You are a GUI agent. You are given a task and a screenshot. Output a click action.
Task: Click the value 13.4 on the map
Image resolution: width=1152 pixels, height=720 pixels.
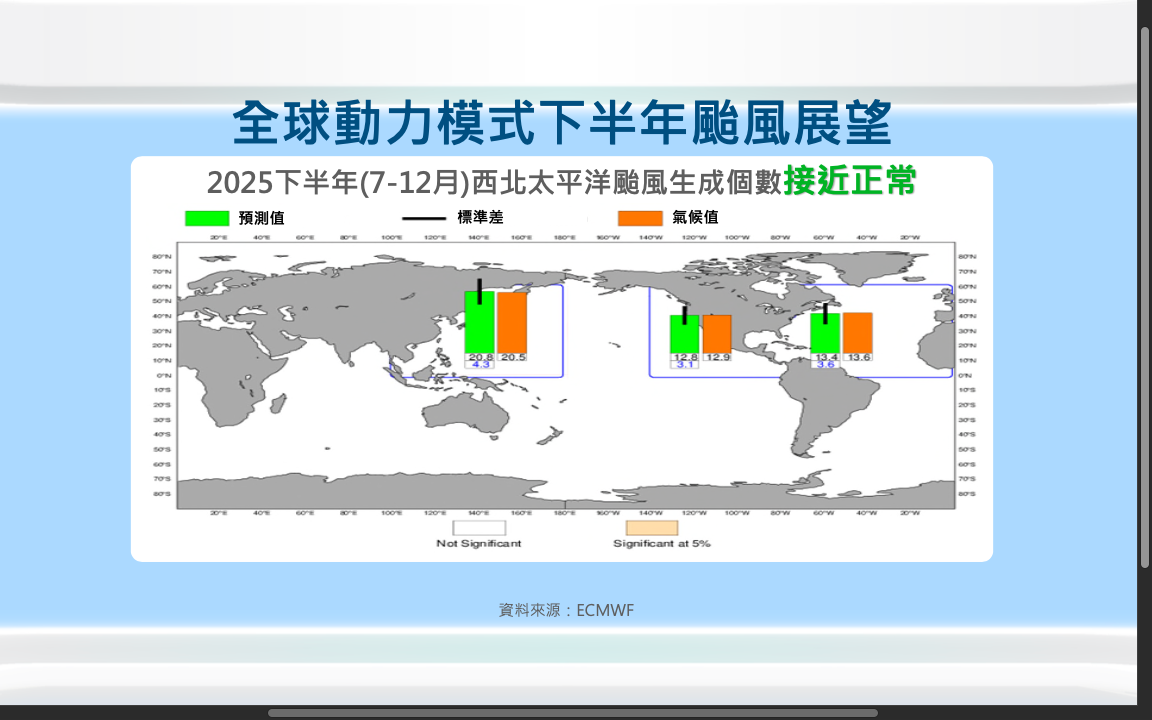[826, 357]
